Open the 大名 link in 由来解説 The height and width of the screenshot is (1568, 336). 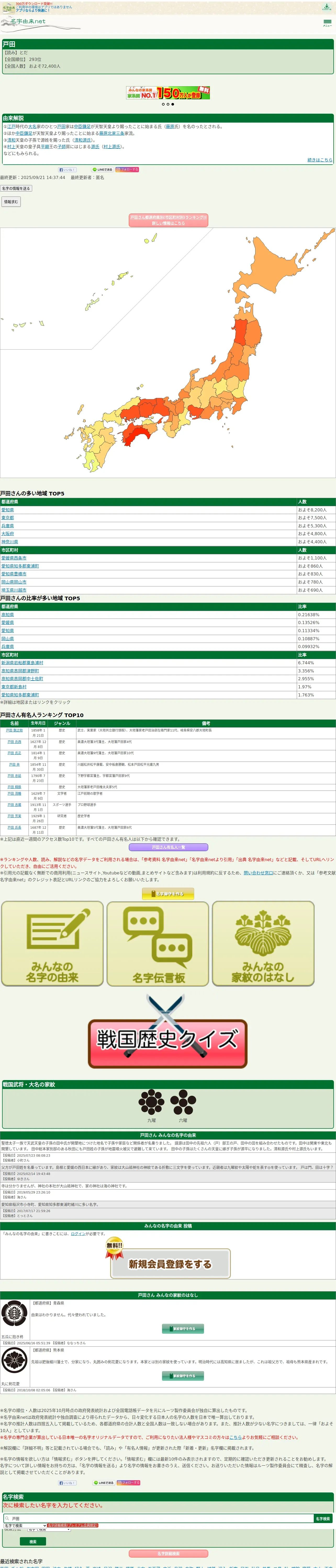(32, 126)
